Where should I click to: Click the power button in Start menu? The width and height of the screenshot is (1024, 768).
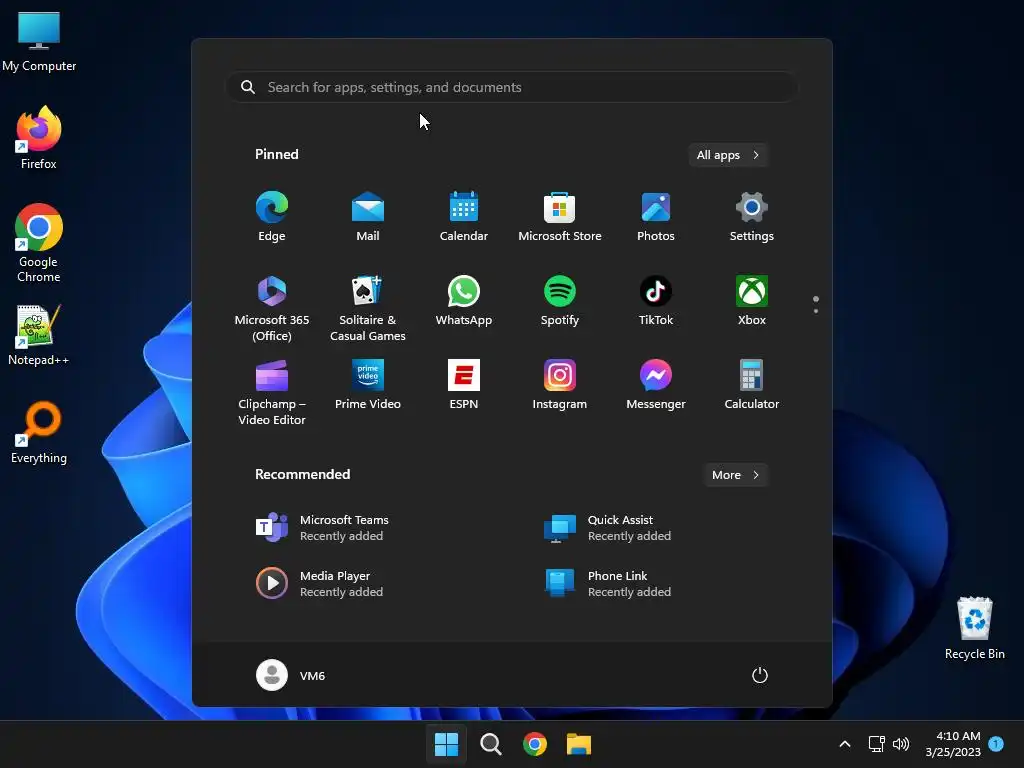[760, 675]
